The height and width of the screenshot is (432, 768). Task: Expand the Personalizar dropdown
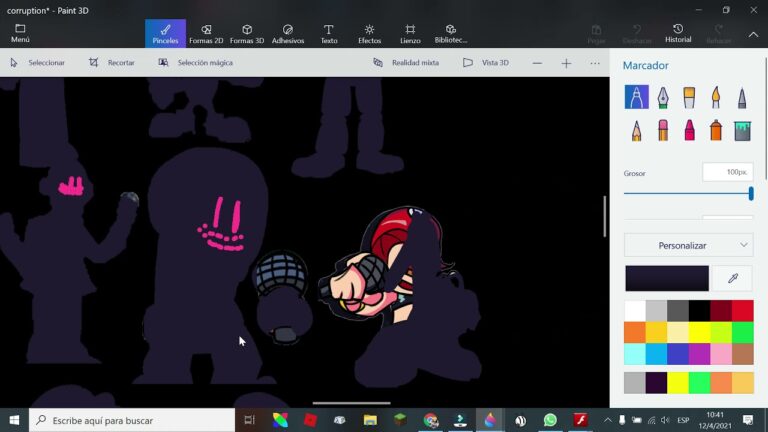(x=688, y=245)
